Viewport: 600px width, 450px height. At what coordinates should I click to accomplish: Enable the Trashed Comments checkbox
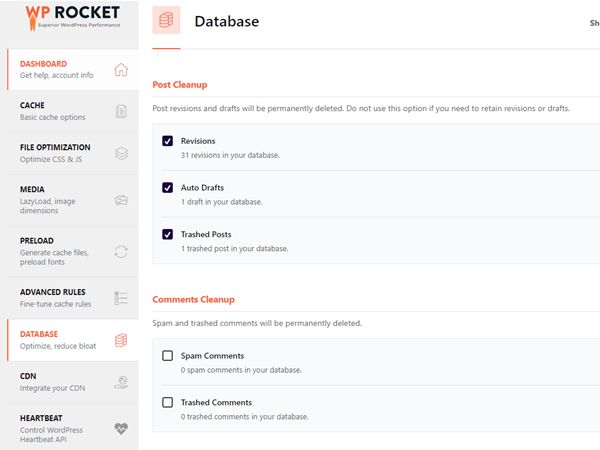(x=167, y=402)
